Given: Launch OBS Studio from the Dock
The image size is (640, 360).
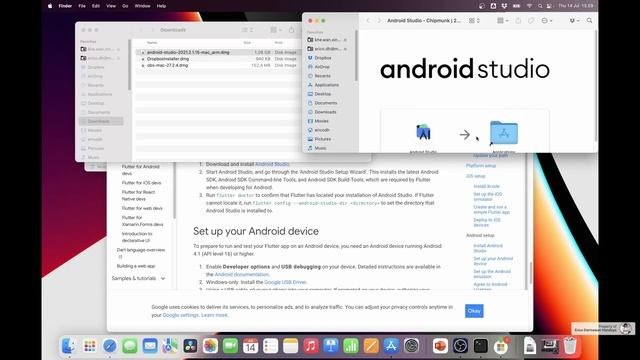Looking at the screenshot, I should pos(460,346).
